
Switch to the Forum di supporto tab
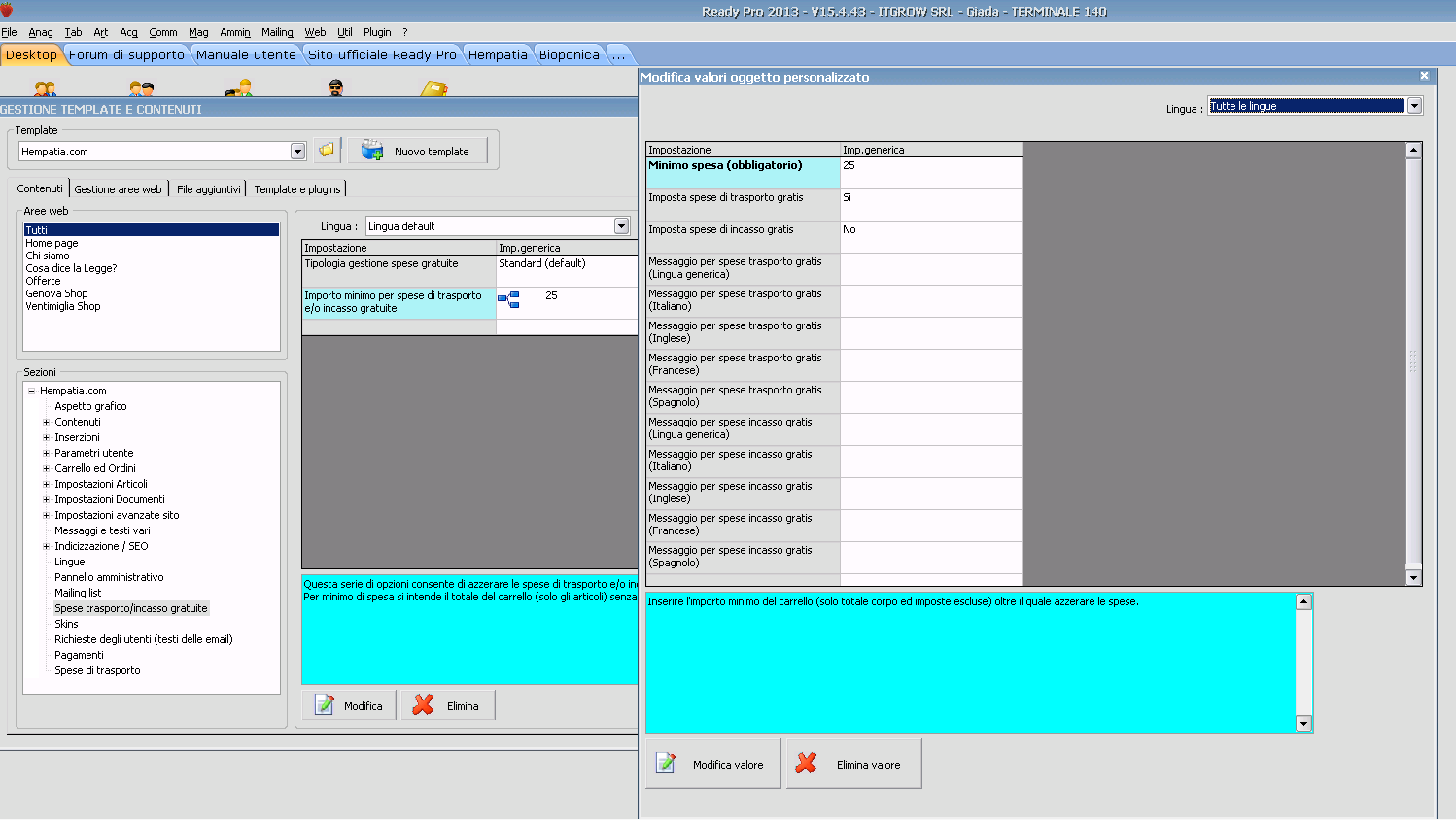[126, 55]
